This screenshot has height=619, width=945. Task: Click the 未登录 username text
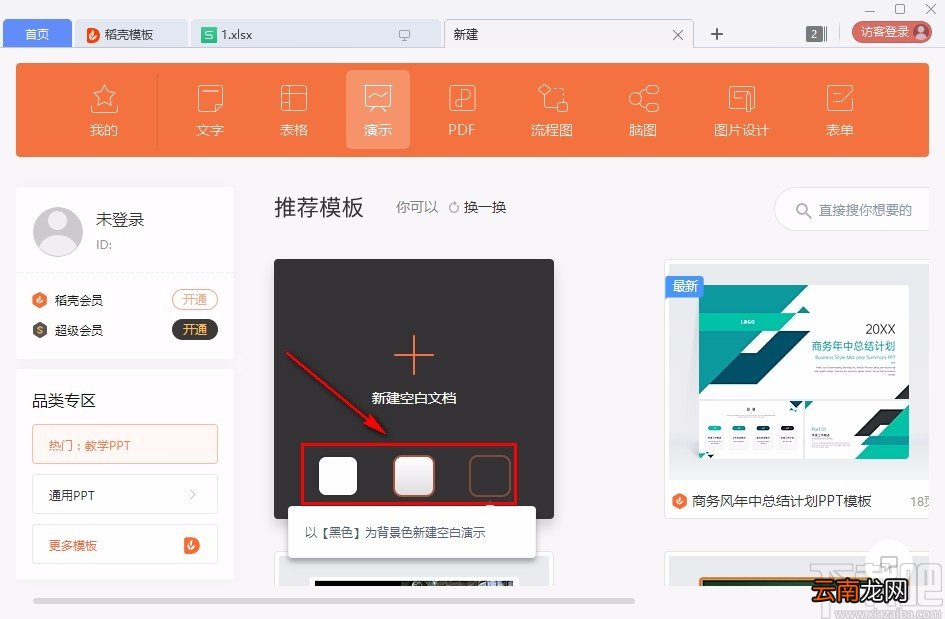[x=120, y=219]
